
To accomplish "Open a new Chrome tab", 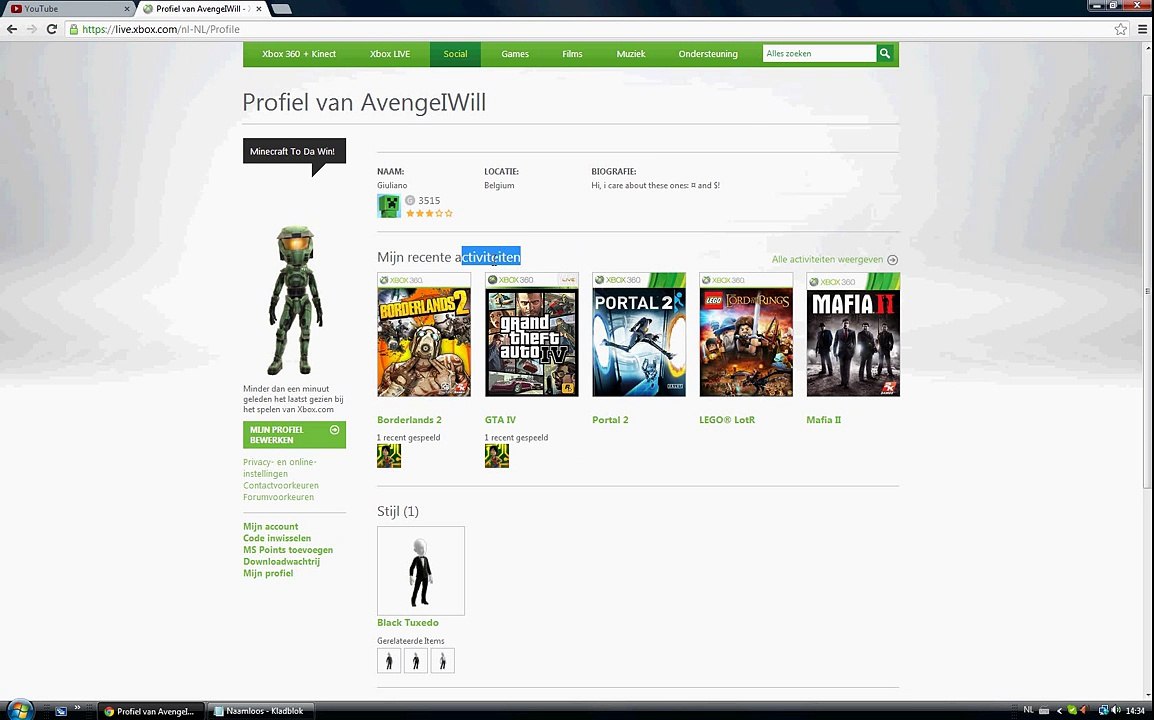I will click(x=281, y=9).
